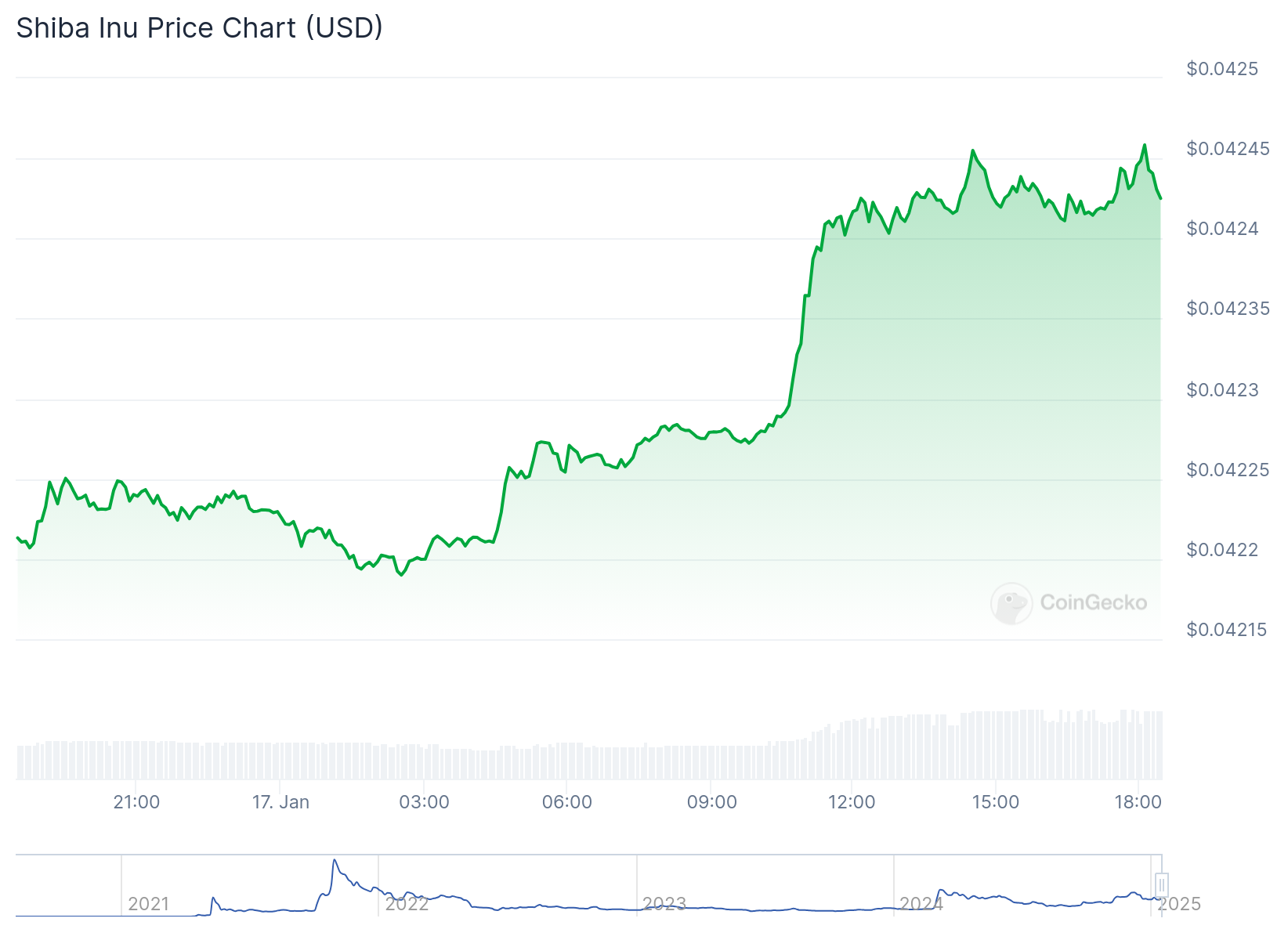Image resolution: width=1288 pixels, height=940 pixels.
Task: Click the 18:00 time axis label
Action: coord(1138,802)
